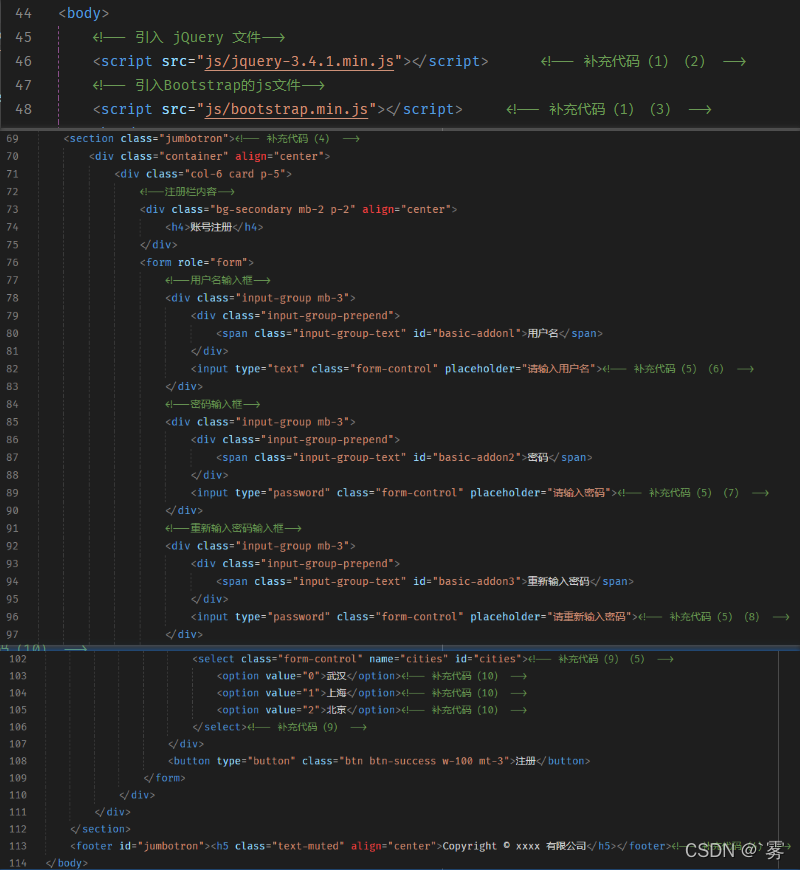Click the "btn btn-success w-100 mt-3" class value
The height and width of the screenshot is (870, 800).
click(x=424, y=761)
